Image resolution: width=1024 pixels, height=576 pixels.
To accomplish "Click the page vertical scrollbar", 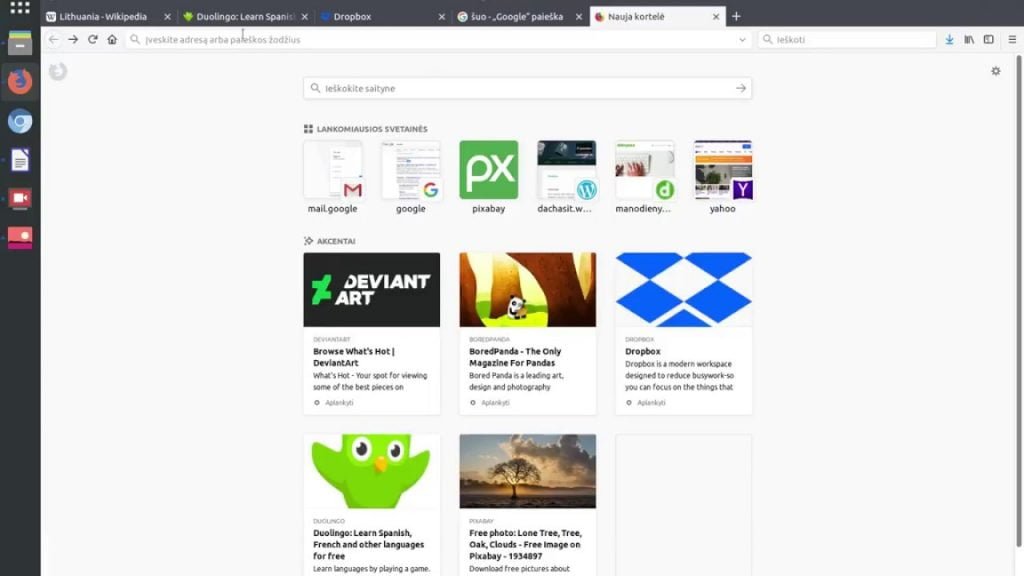I will (1019, 300).
